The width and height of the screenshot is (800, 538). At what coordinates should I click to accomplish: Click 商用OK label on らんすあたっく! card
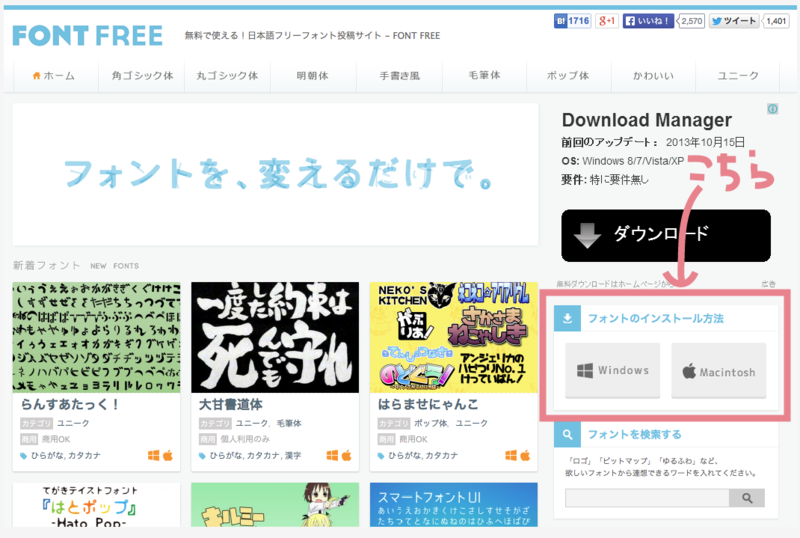click(x=56, y=439)
